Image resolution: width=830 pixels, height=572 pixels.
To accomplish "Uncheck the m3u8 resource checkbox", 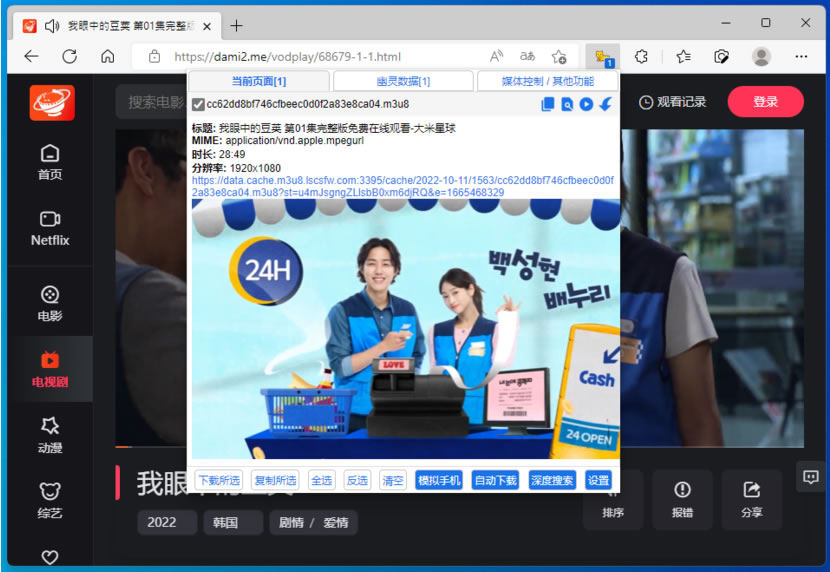I will click(198, 104).
